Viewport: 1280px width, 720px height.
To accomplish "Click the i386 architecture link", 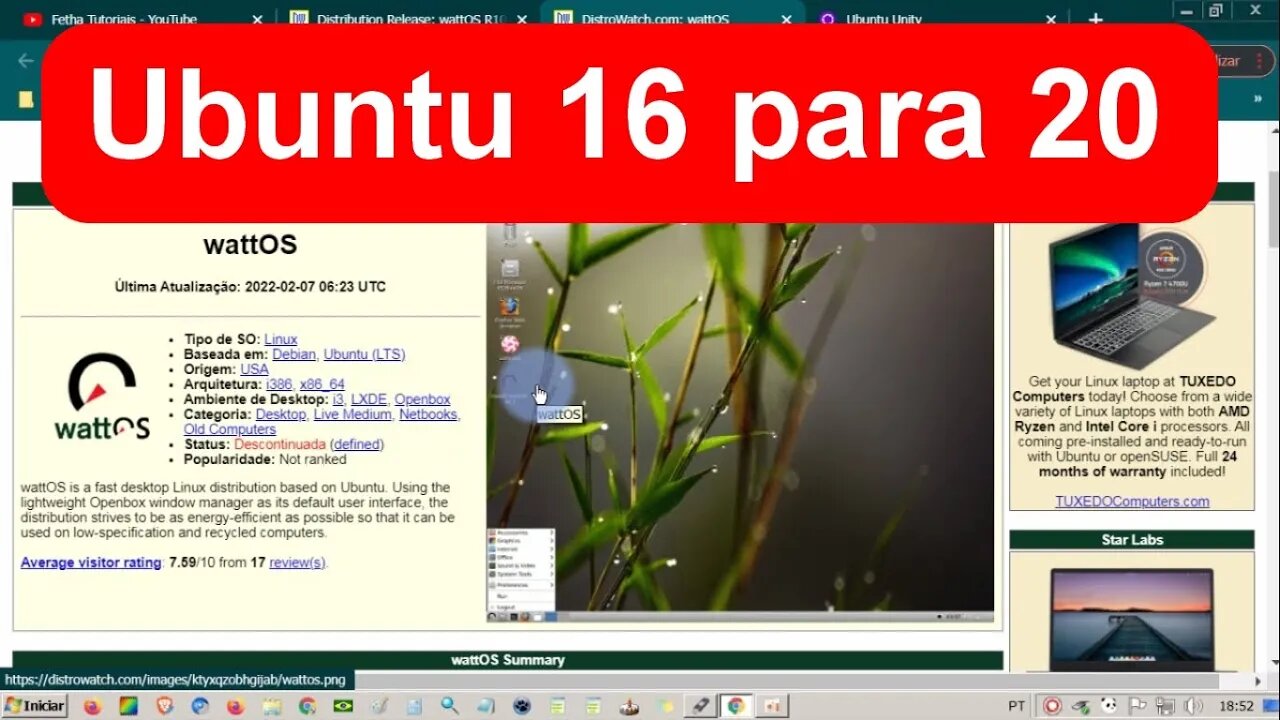I will coord(279,384).
